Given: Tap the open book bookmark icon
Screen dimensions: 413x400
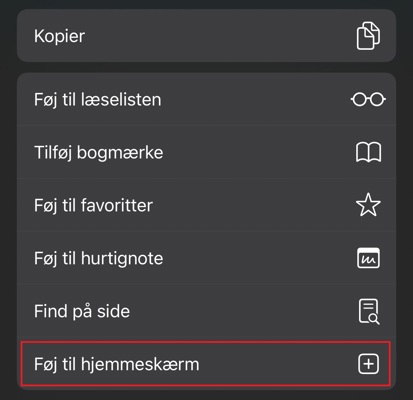Looking at the screenshot, I should click(x=368, y=152).
